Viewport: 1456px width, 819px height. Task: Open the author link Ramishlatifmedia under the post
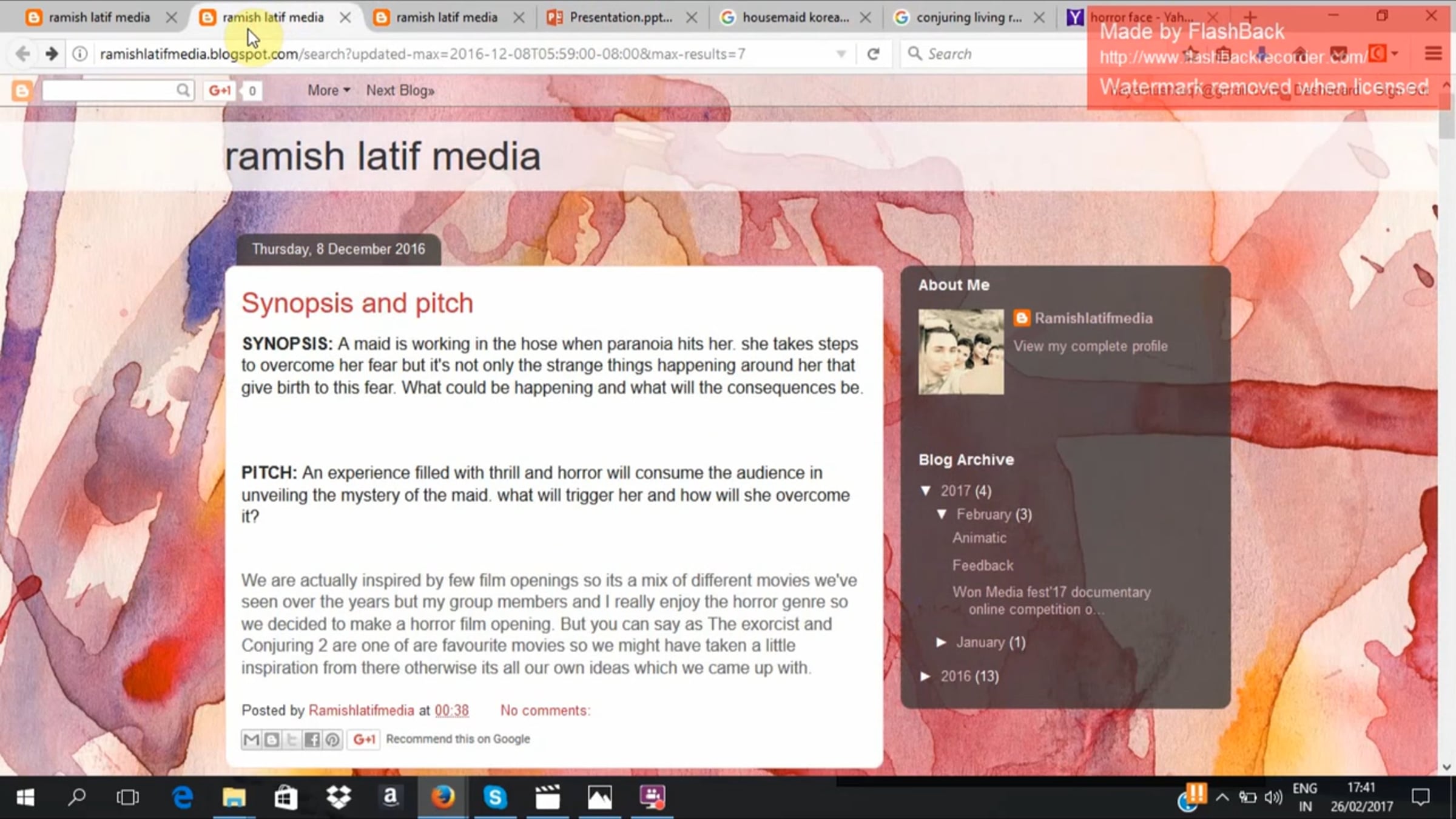point(361,710)
